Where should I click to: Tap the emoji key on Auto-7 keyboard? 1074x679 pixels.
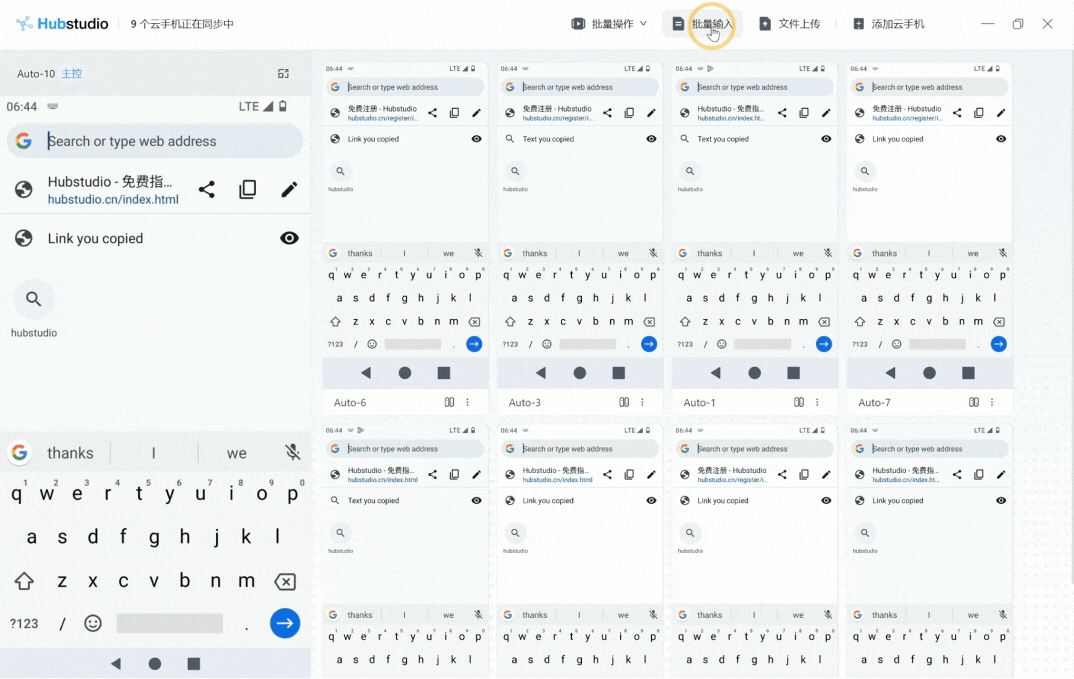[x=897, y=344]
